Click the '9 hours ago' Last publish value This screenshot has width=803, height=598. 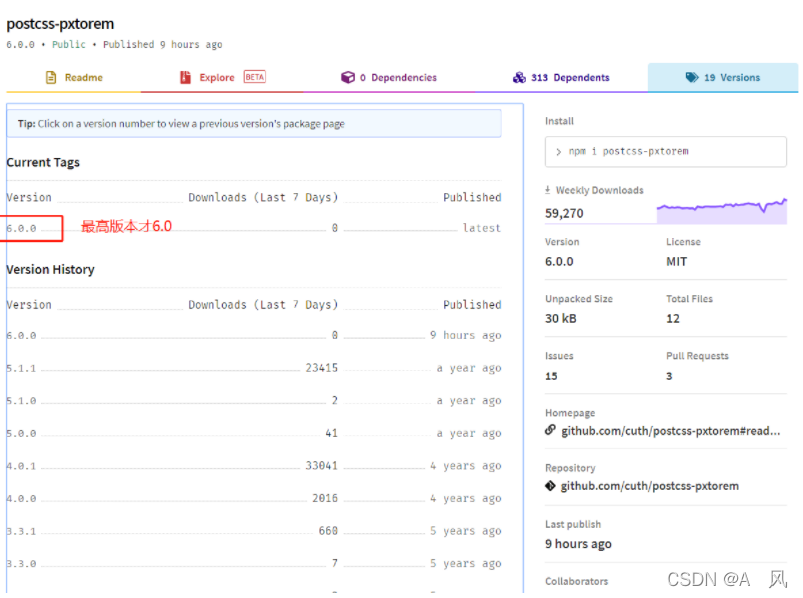tap(578, 544)
